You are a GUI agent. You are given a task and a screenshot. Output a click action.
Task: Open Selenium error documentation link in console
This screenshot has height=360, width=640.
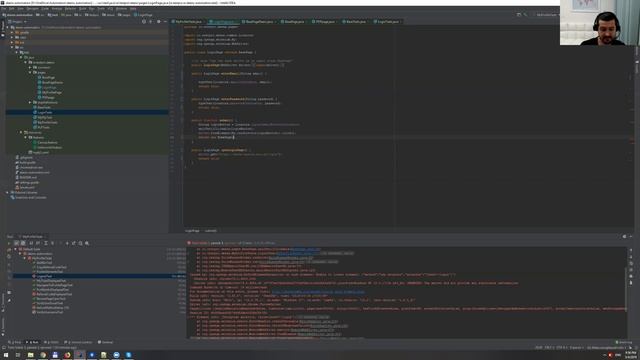pos(318,292)
